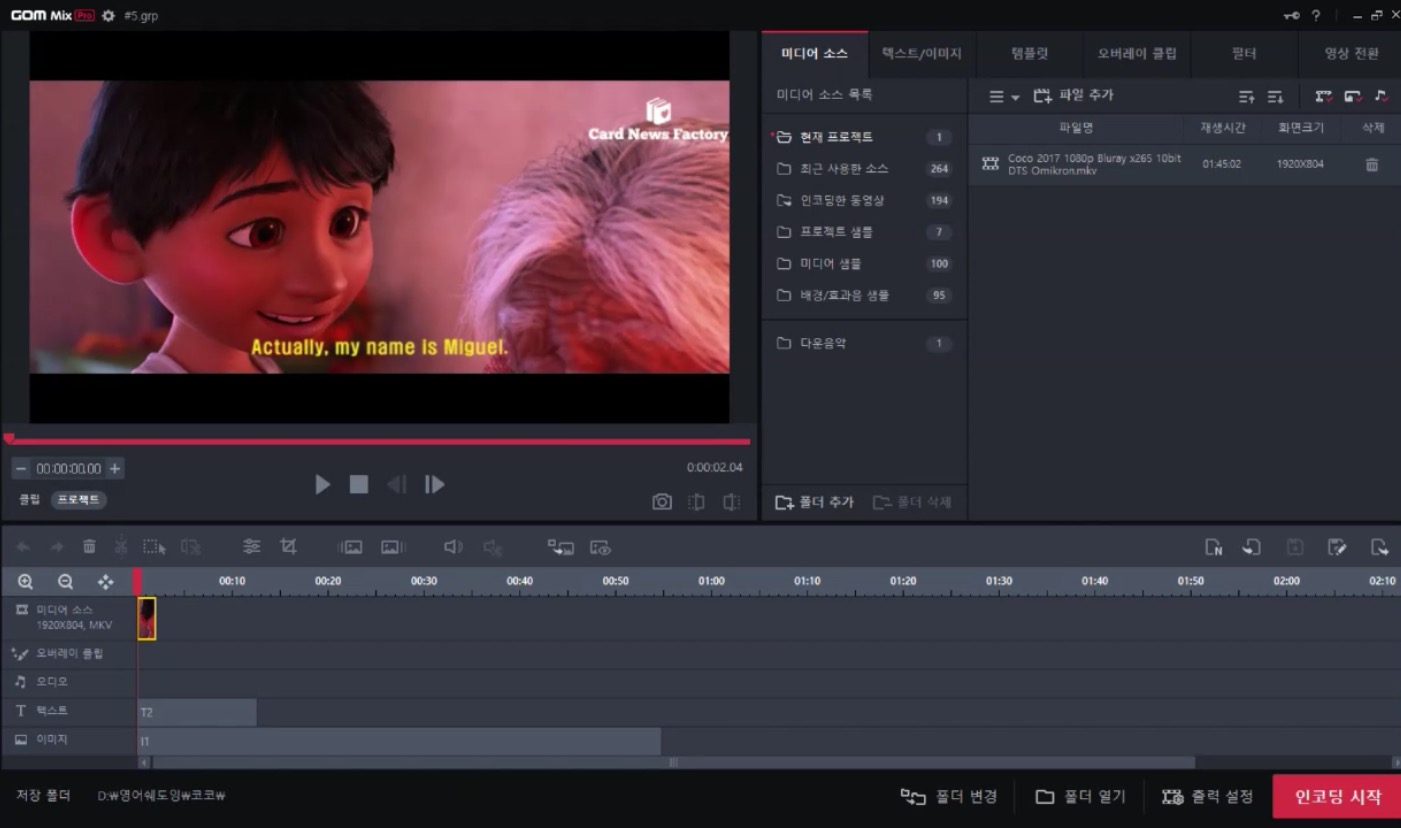Image resolution: width=1401 pixels, height=828 pixels.
Task: Click the red preview seek bar
Action: 378,441
